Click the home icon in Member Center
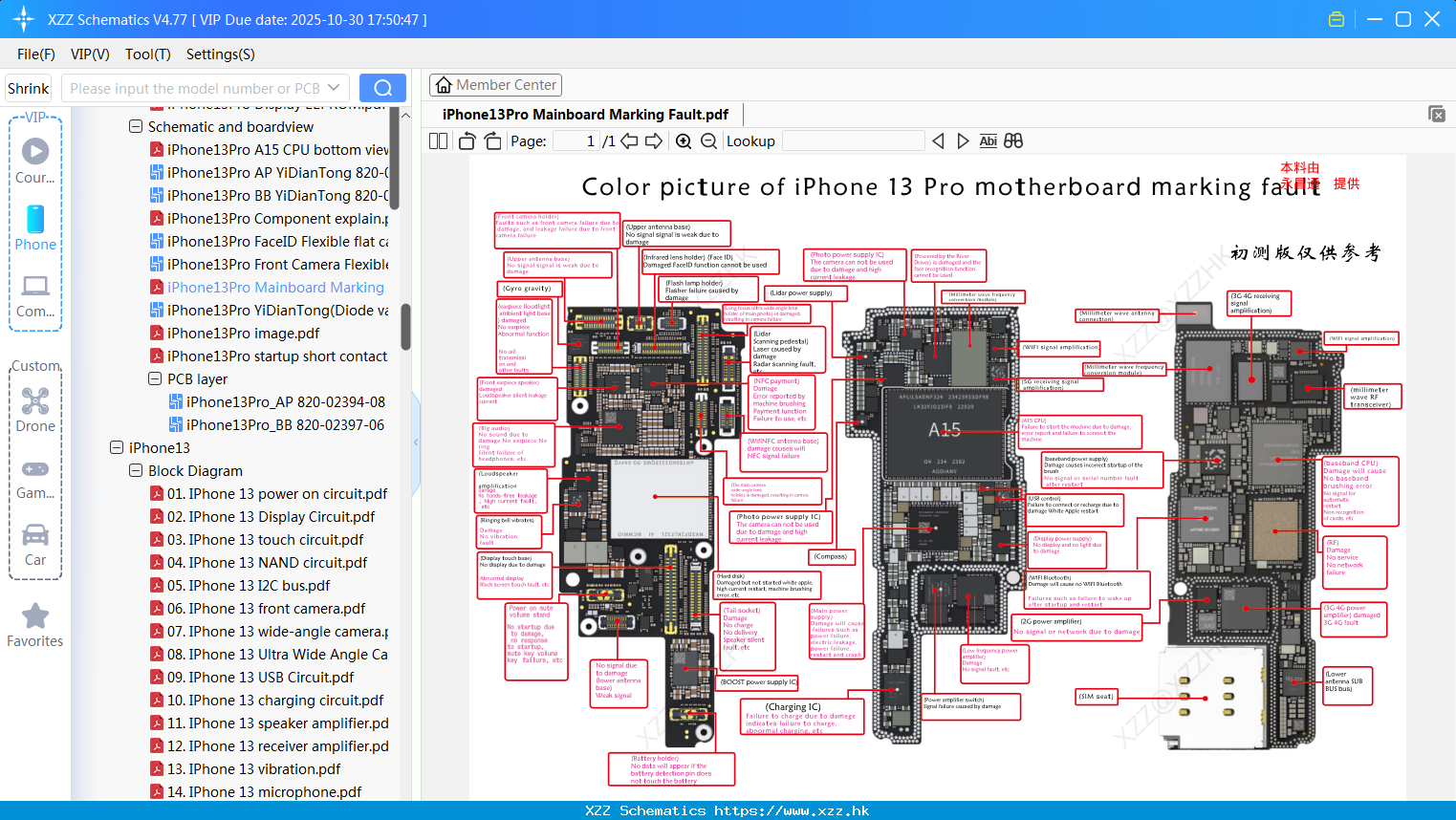Viewport: 1456px width, 820px height. pos(444,85)
